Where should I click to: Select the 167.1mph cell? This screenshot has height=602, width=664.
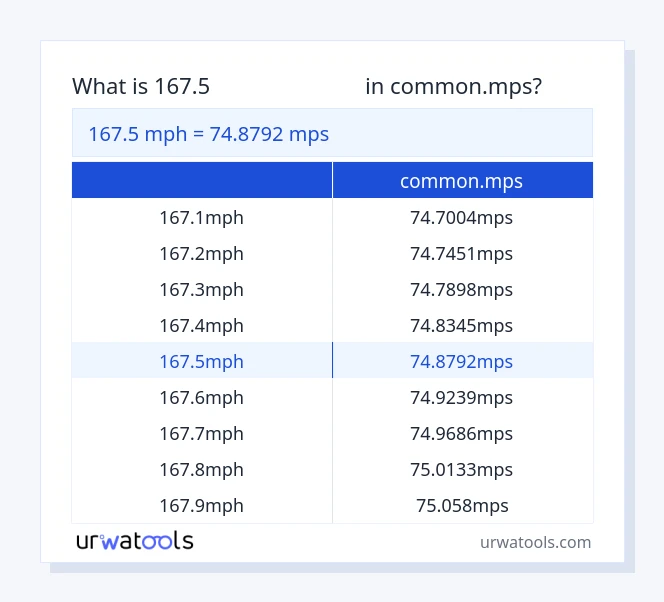pyautogui.click(x=201, y=217)
